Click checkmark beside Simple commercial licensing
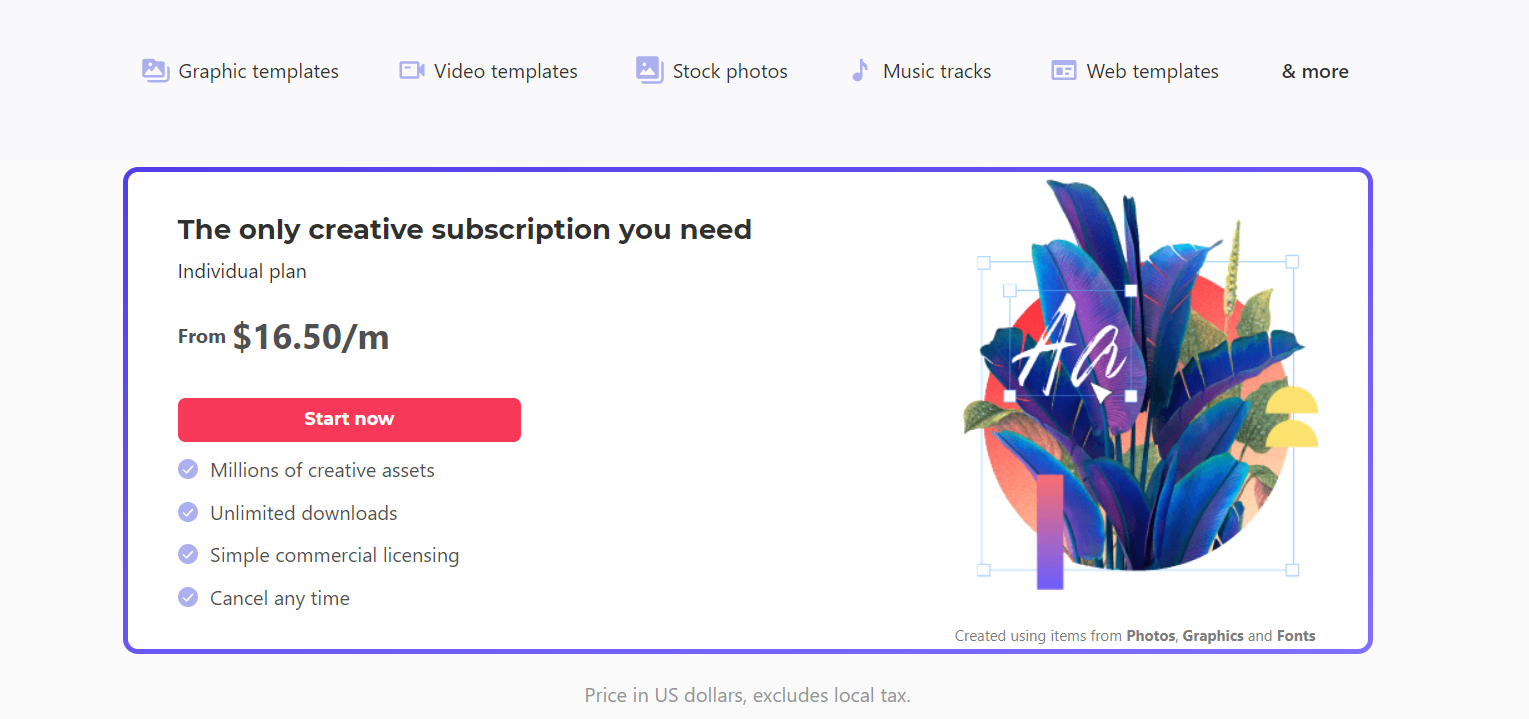 coord(188,554)
